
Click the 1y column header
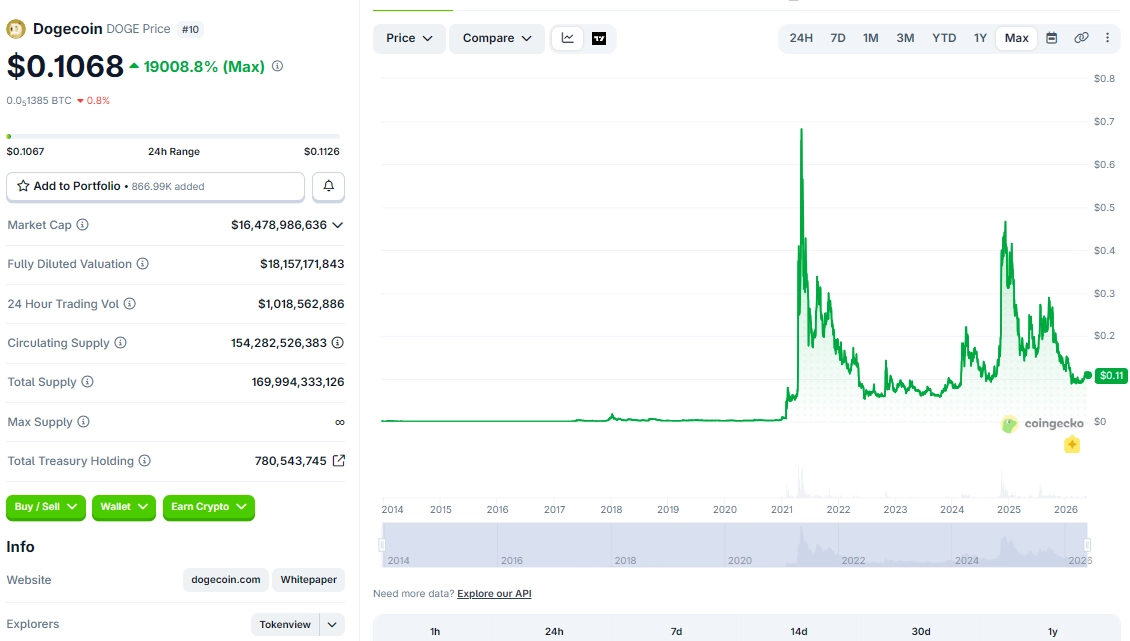coord(1053,631)
